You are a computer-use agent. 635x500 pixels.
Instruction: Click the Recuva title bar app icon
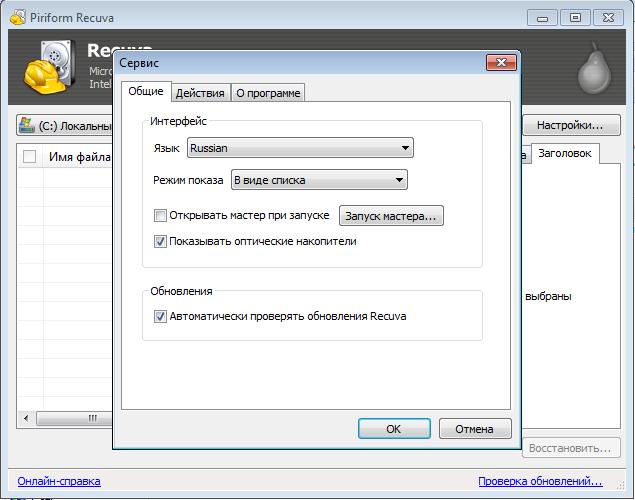(x=17, y=17)
